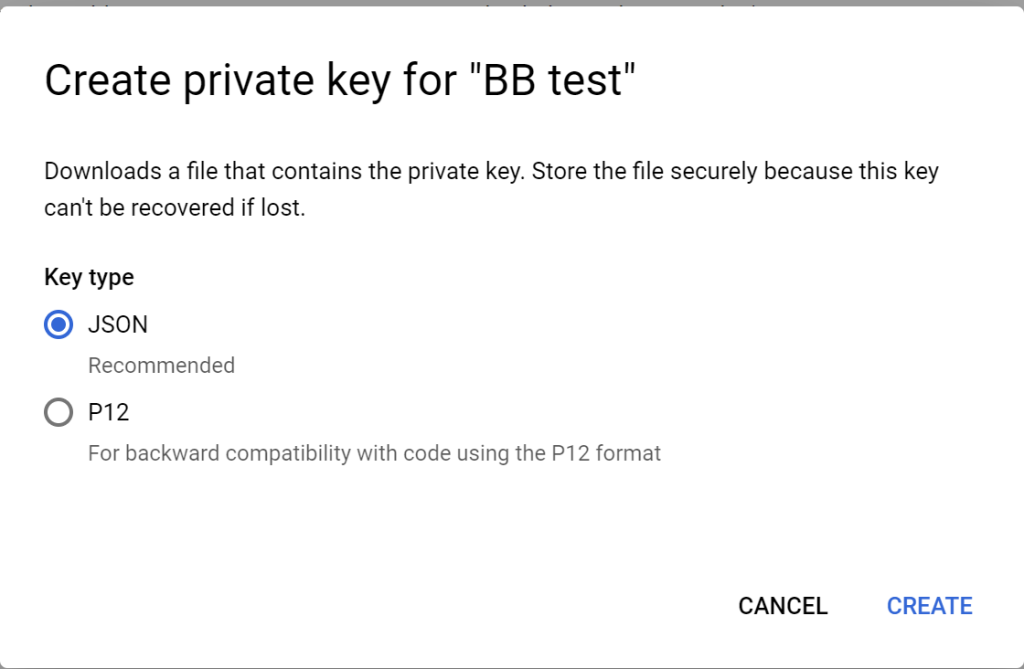Click CREATE to generate the private key
Screen dimensions: 1024x669
pyautogui.click(x=929, y=606)
